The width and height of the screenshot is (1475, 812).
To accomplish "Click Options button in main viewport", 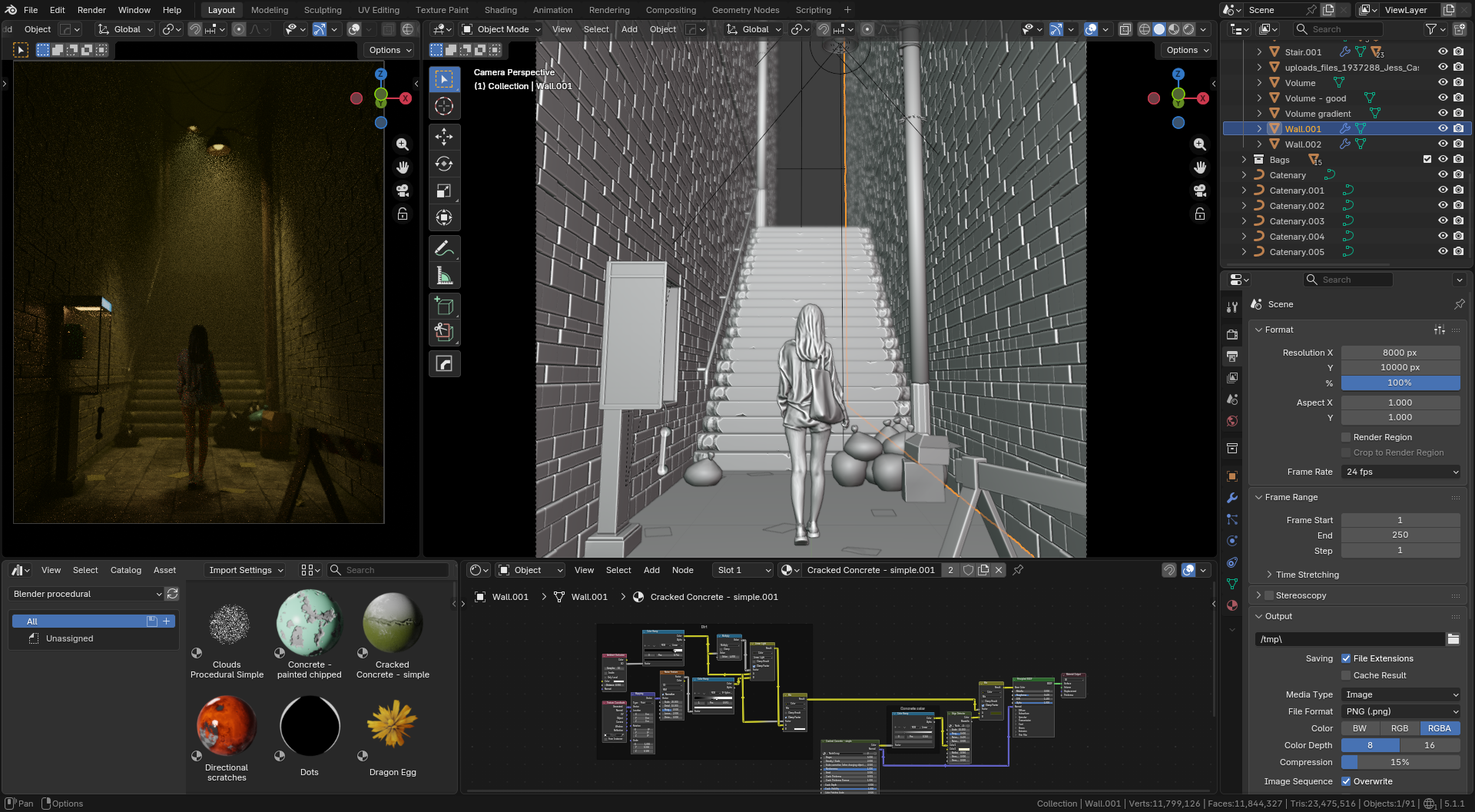I will coord(1187,50).
